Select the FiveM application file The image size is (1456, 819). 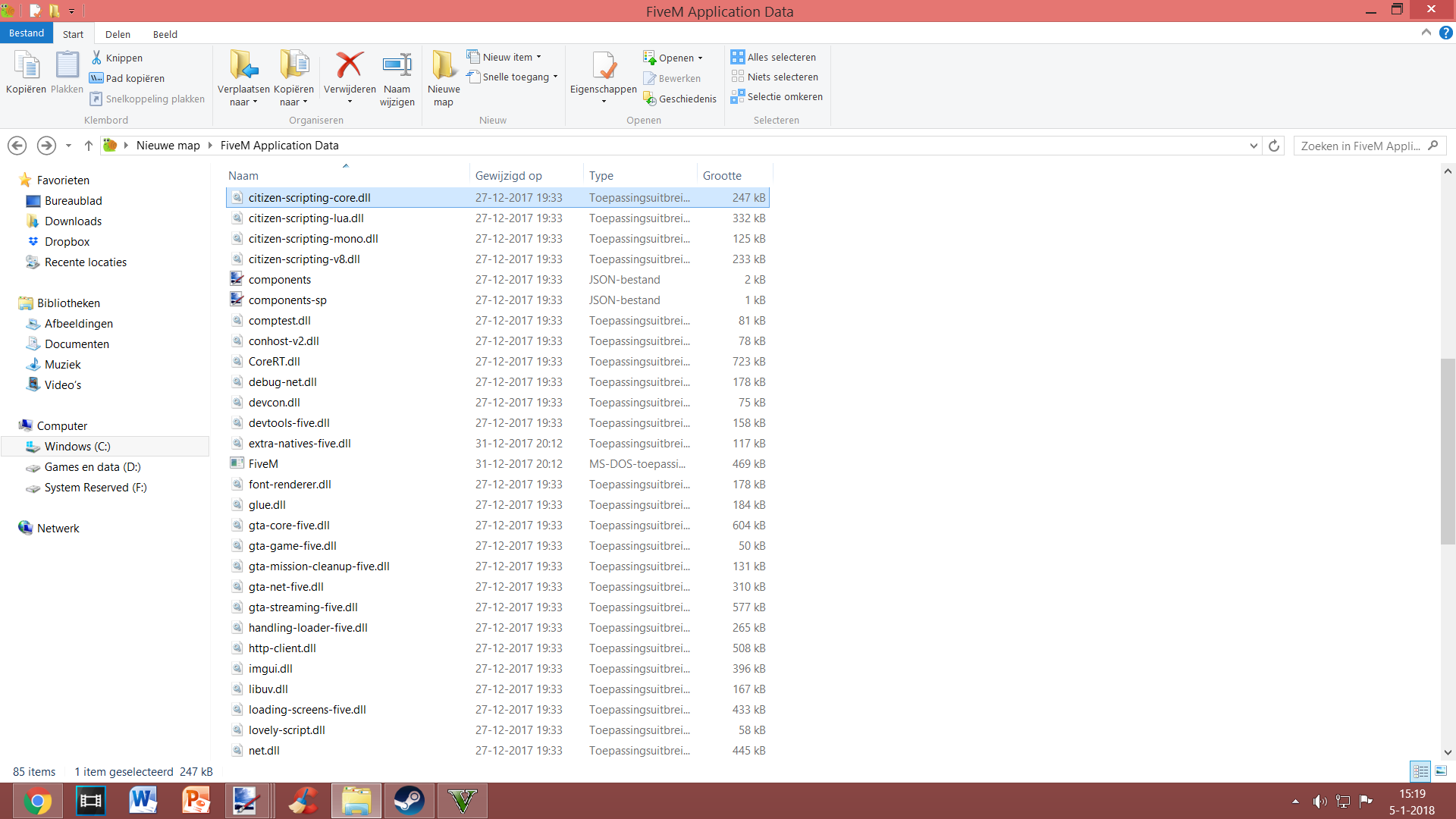tap(497, 464)
